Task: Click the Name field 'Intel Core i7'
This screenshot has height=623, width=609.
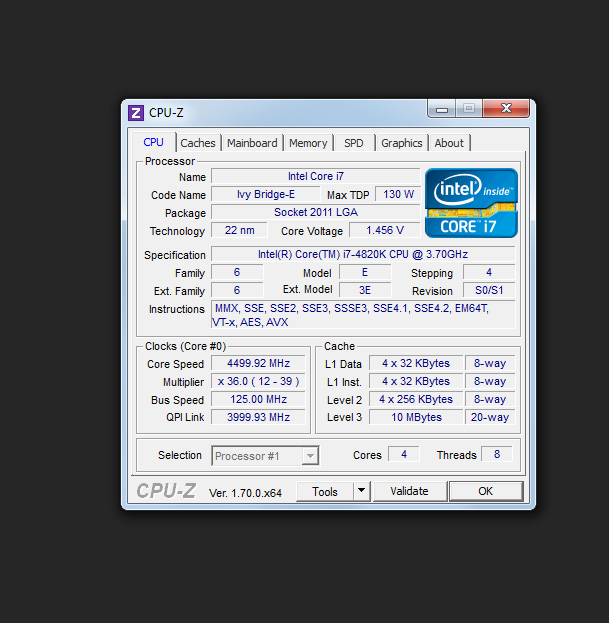Action: click(316, 176)
